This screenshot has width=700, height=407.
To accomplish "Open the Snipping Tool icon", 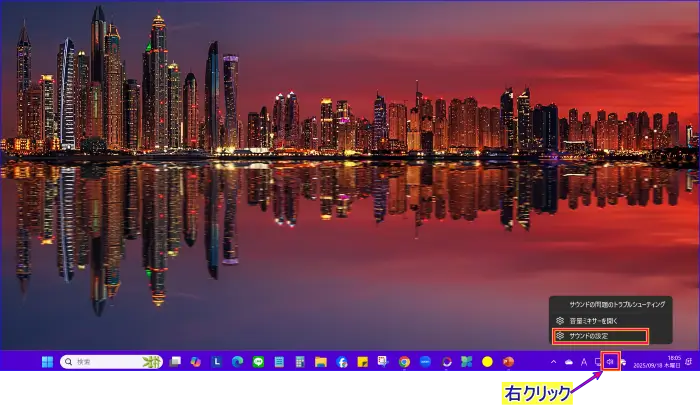I will click(x=446, y=362).
